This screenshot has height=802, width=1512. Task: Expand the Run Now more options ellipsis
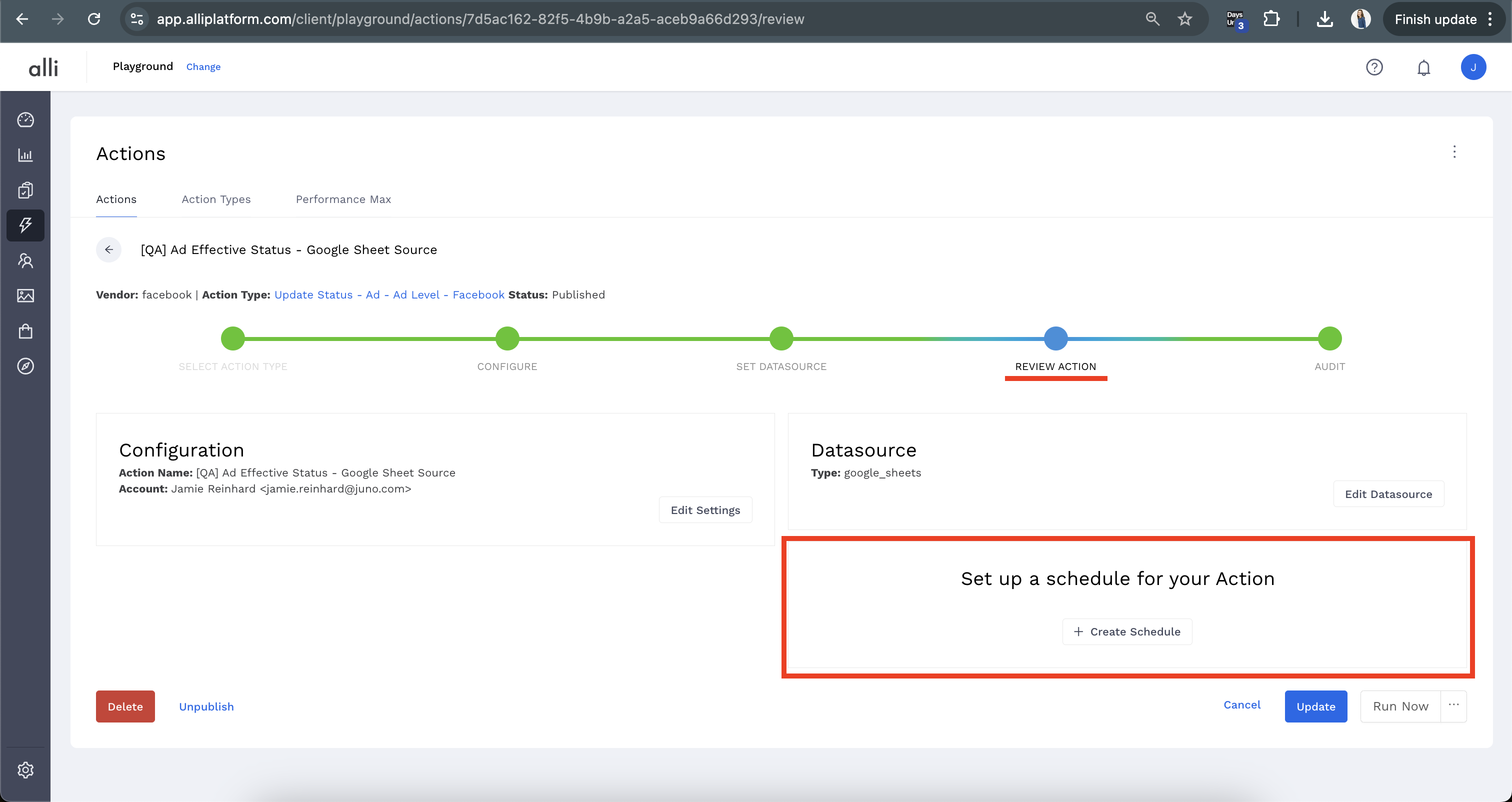tap(1453, 705)
